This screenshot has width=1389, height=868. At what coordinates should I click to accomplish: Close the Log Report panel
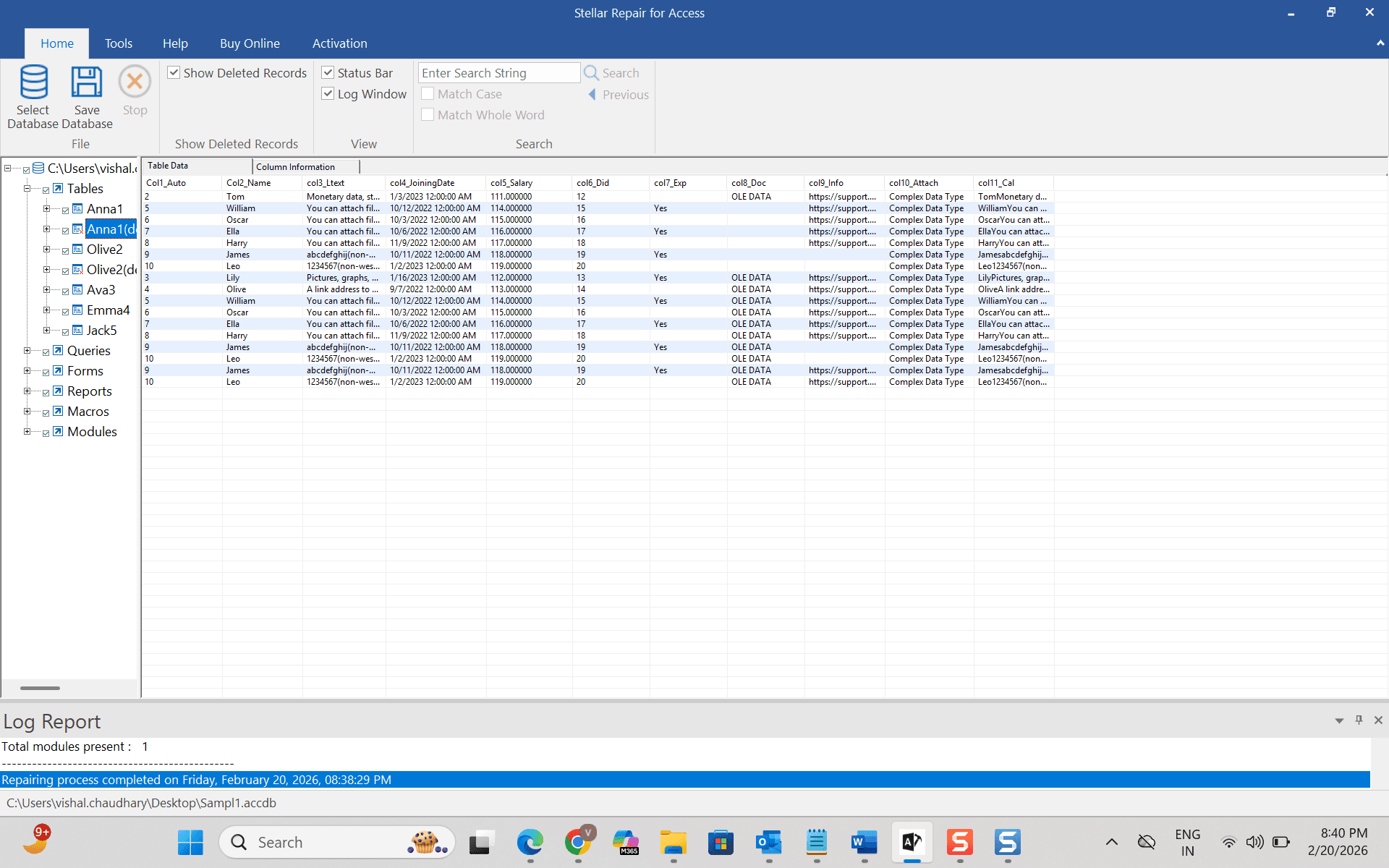pos(1378,720)
